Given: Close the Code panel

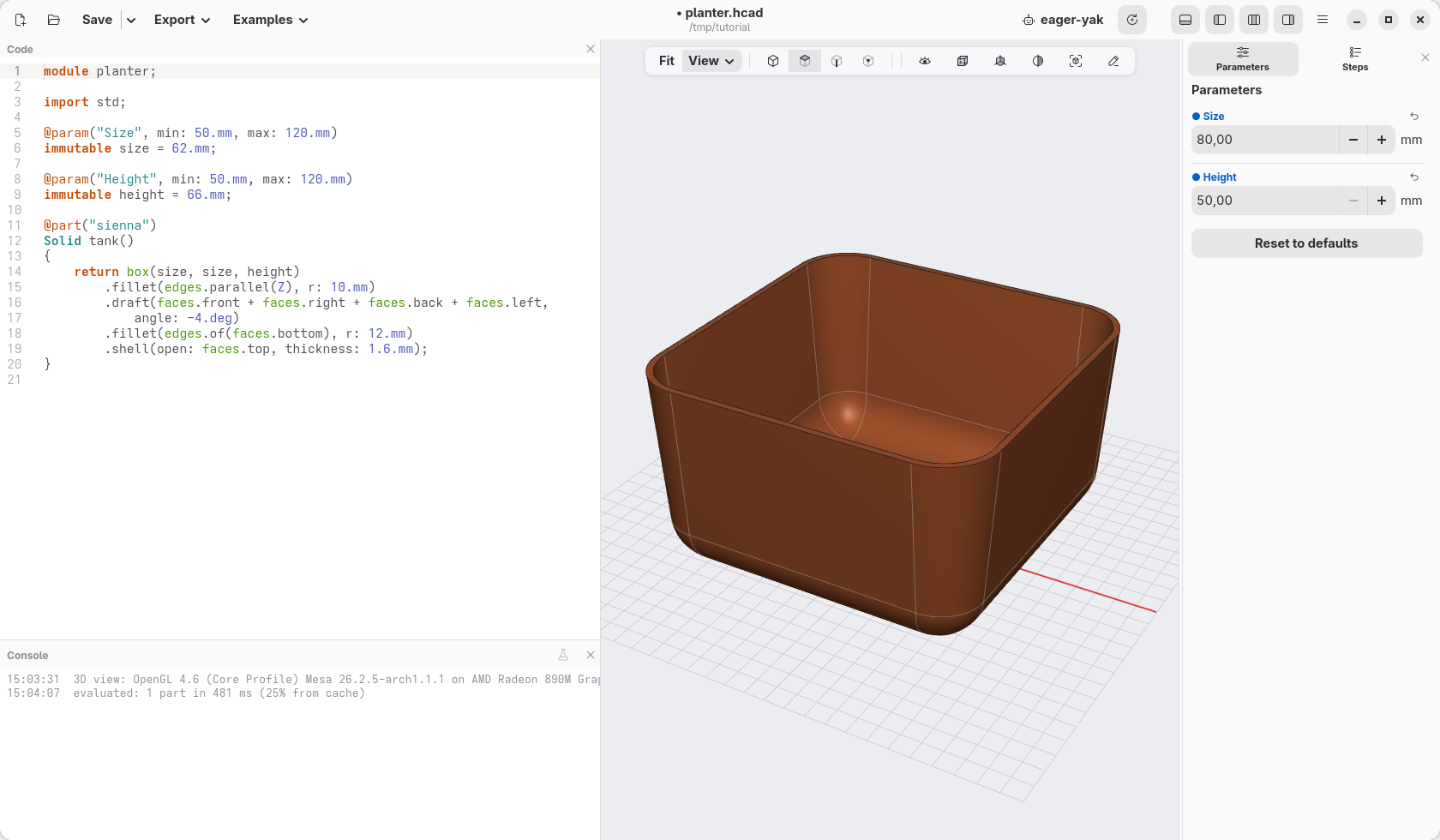Looking at the screenshot, I should point(591,49).
